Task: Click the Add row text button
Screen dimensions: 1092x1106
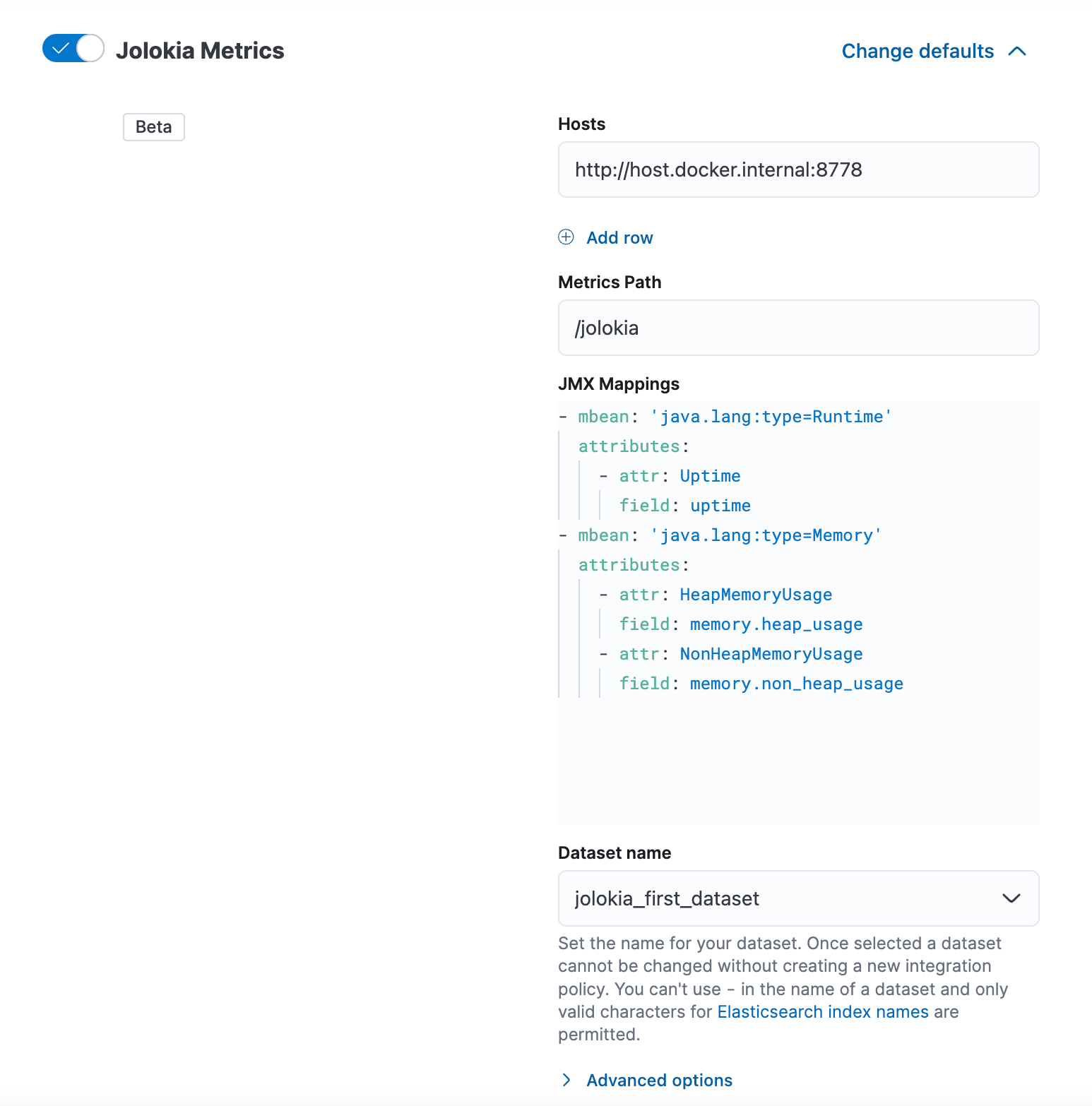Action: coord(619,238)
